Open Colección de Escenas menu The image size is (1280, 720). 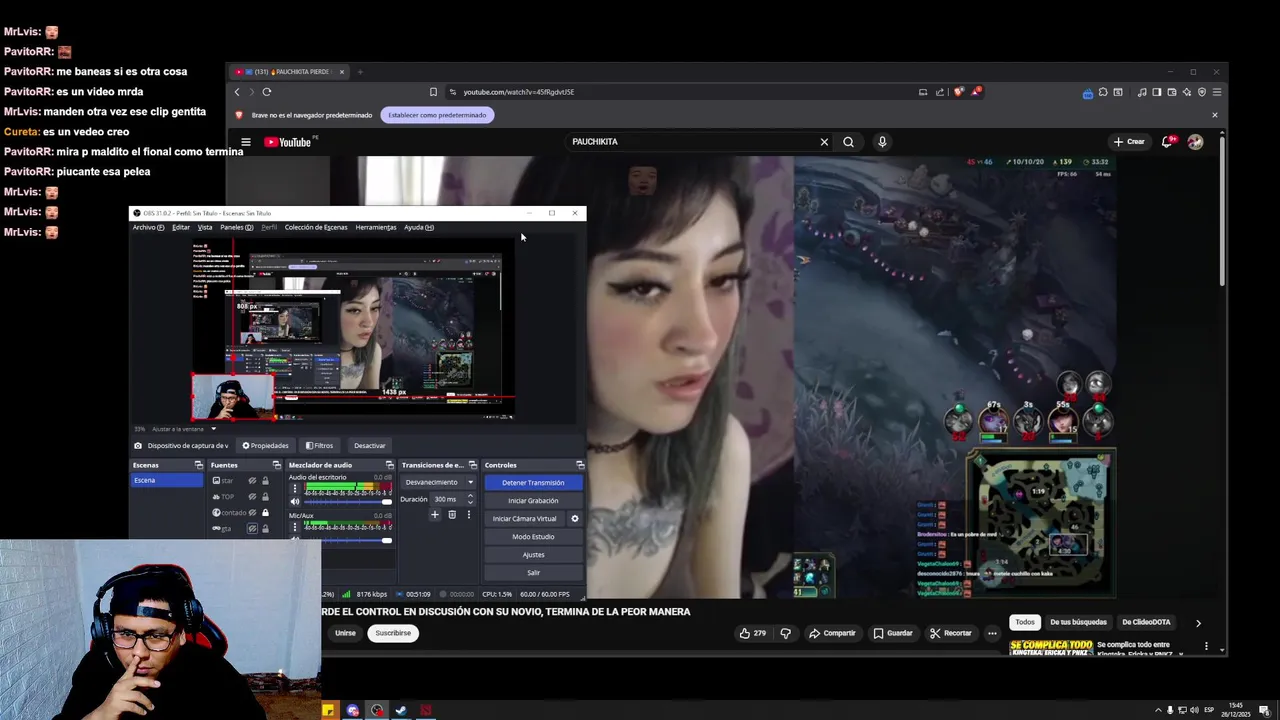point(316,227)
